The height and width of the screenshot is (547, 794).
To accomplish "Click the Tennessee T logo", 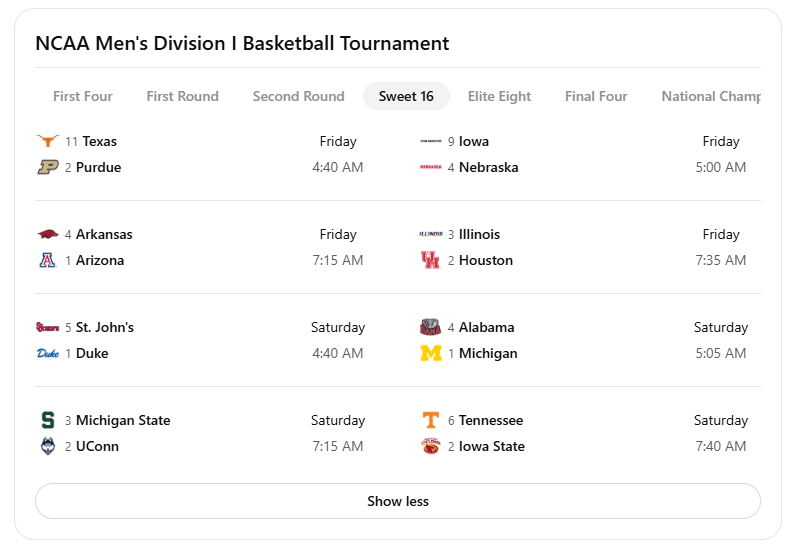I will 430,420.
